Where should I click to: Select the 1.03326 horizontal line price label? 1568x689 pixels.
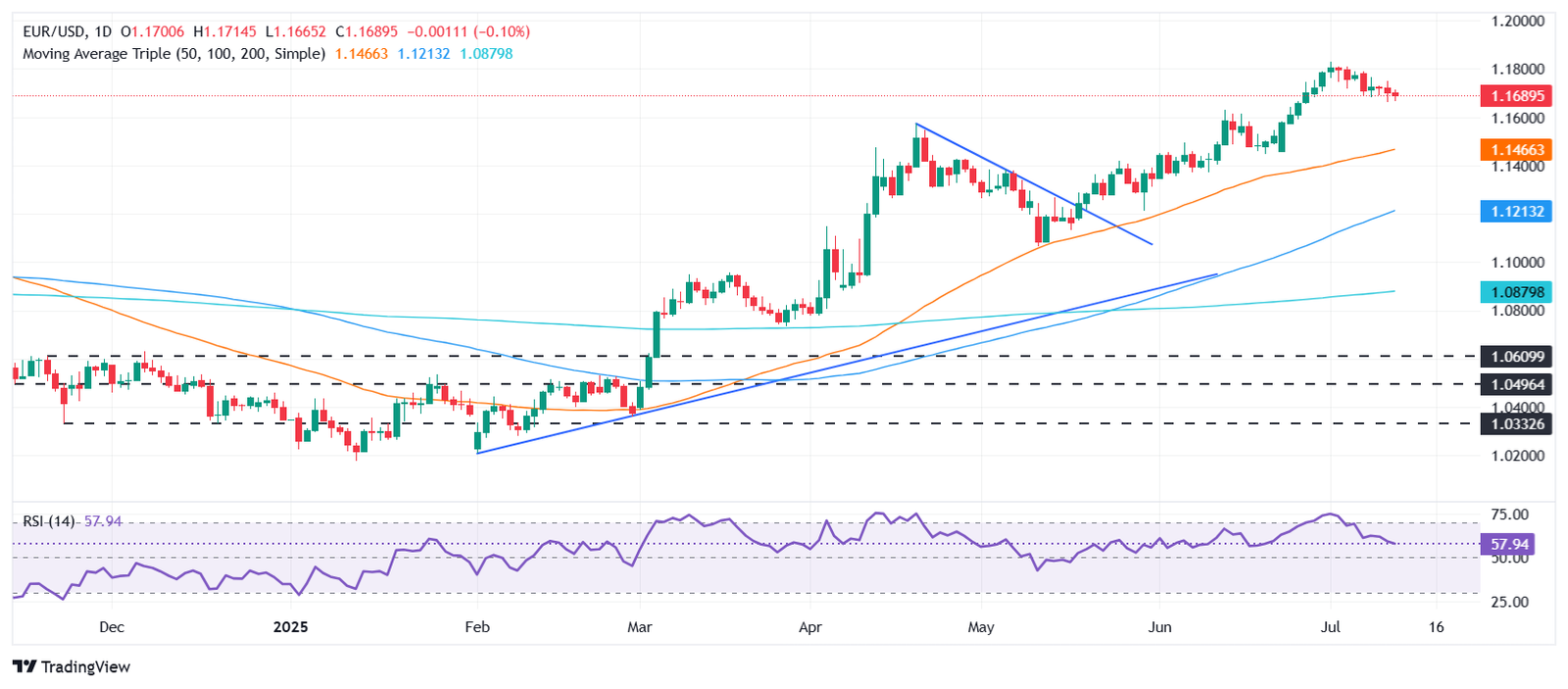[x=1516, y=423]
